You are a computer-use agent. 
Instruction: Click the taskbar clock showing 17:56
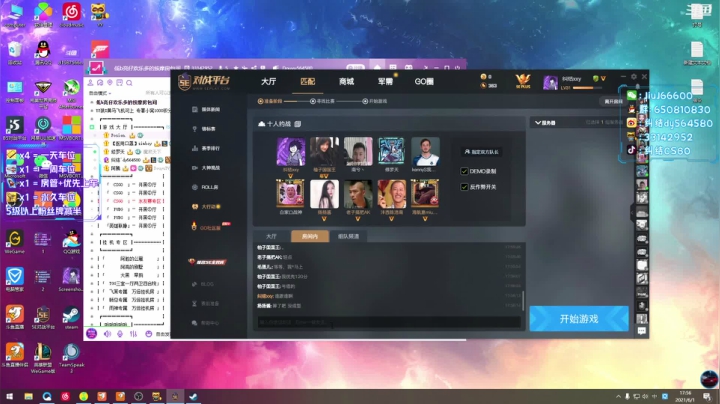(x=686, y=396)
